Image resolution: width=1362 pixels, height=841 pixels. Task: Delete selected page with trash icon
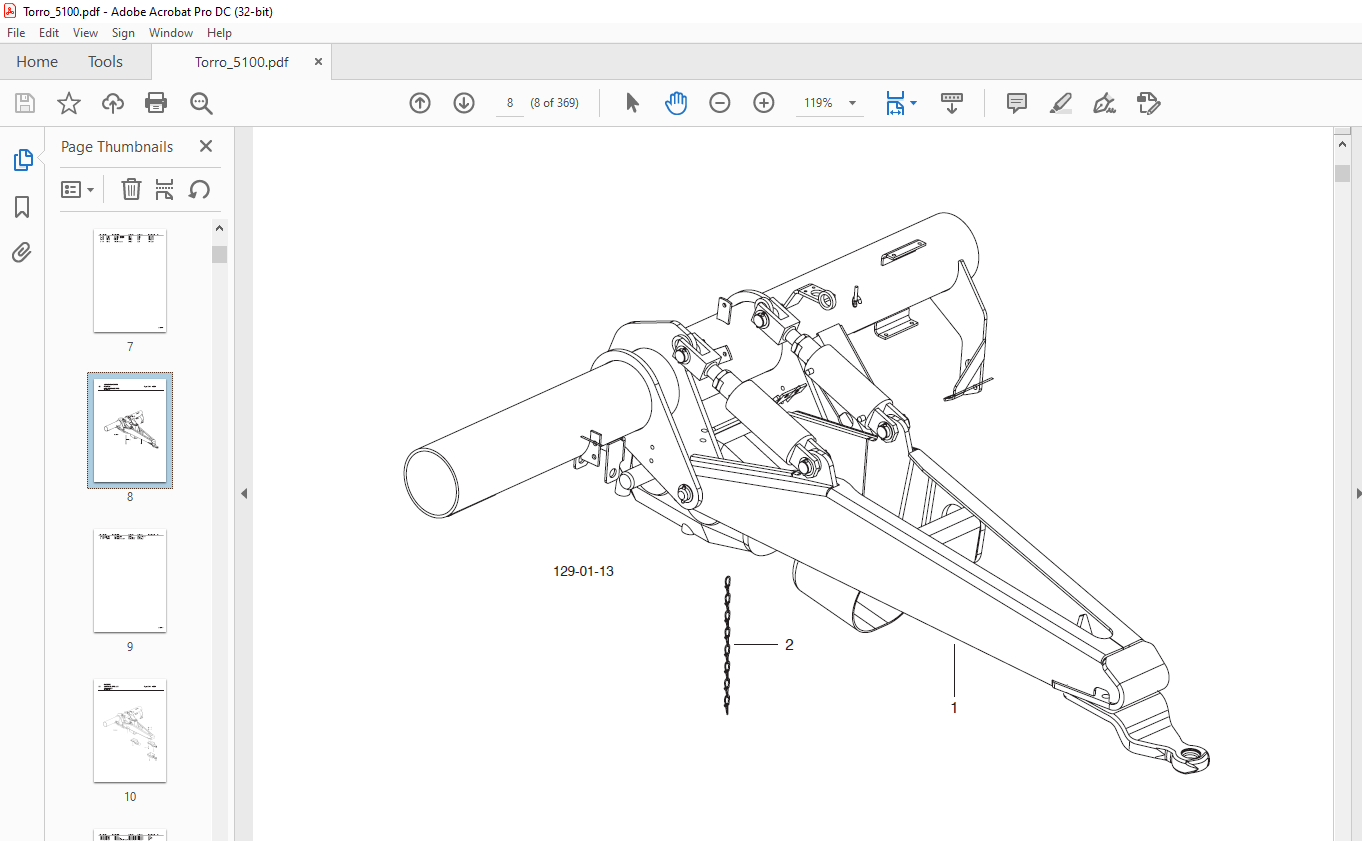[131, 189]
